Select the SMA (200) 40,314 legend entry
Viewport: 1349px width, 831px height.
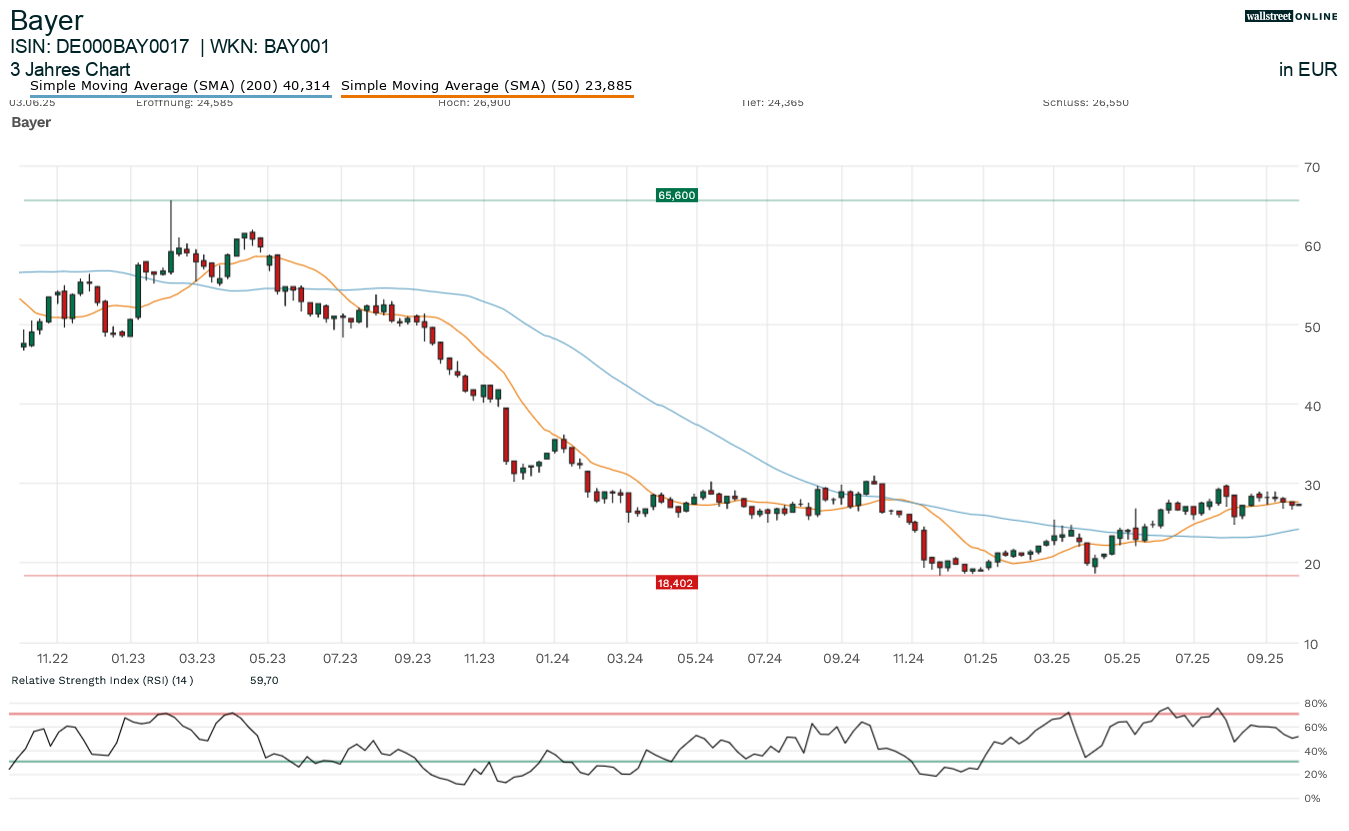coord(180,86)
